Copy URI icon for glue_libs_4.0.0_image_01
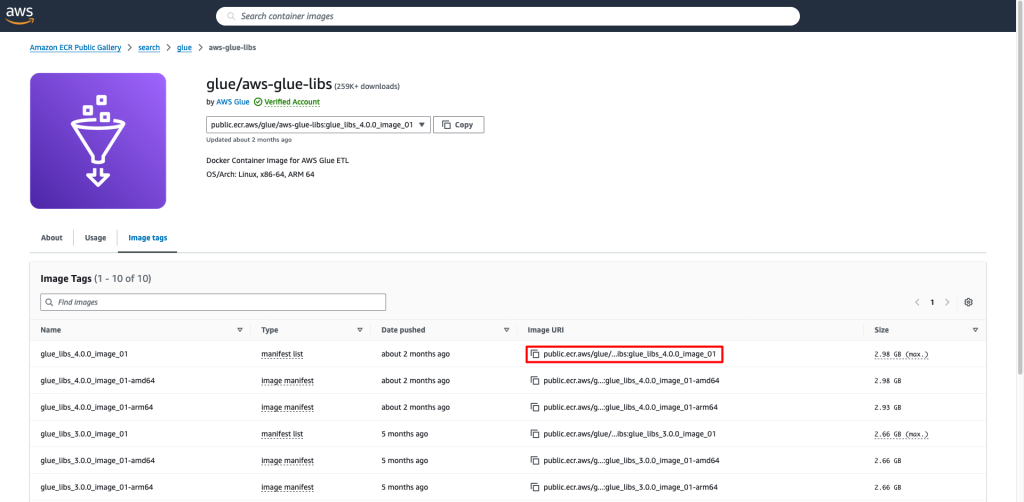Image resolution: width=1024 pixels, height=502 pixels. 535,354
